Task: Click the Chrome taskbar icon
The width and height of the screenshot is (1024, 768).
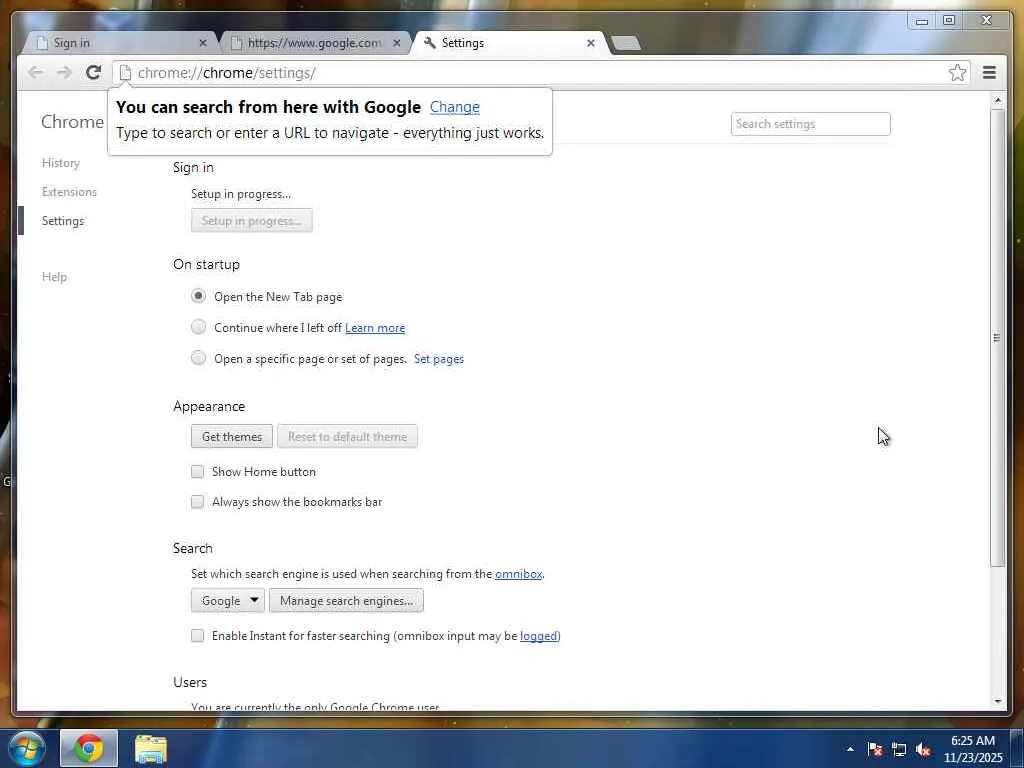Action: [x=89, y=748]
